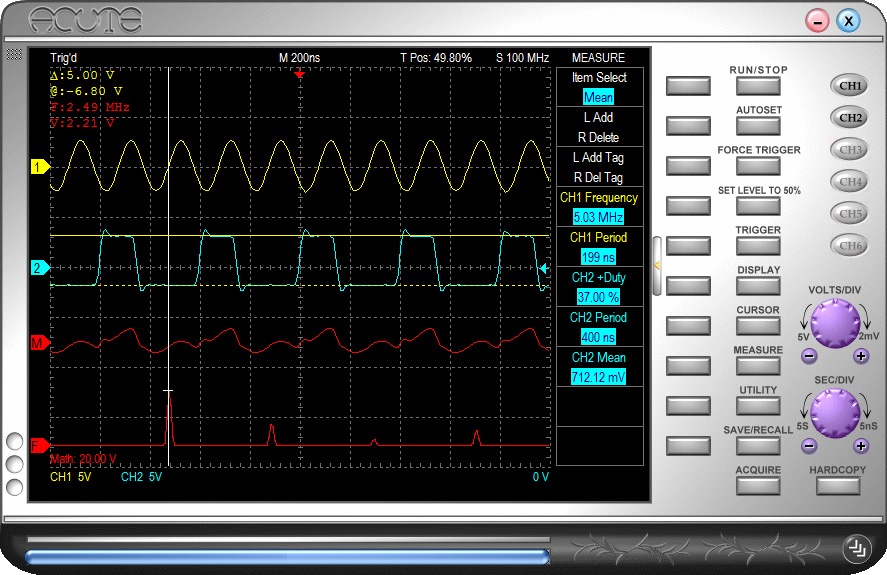Open the ACQUIRE menu button
This screenshot has height=575, width=887.
[758, 486]
